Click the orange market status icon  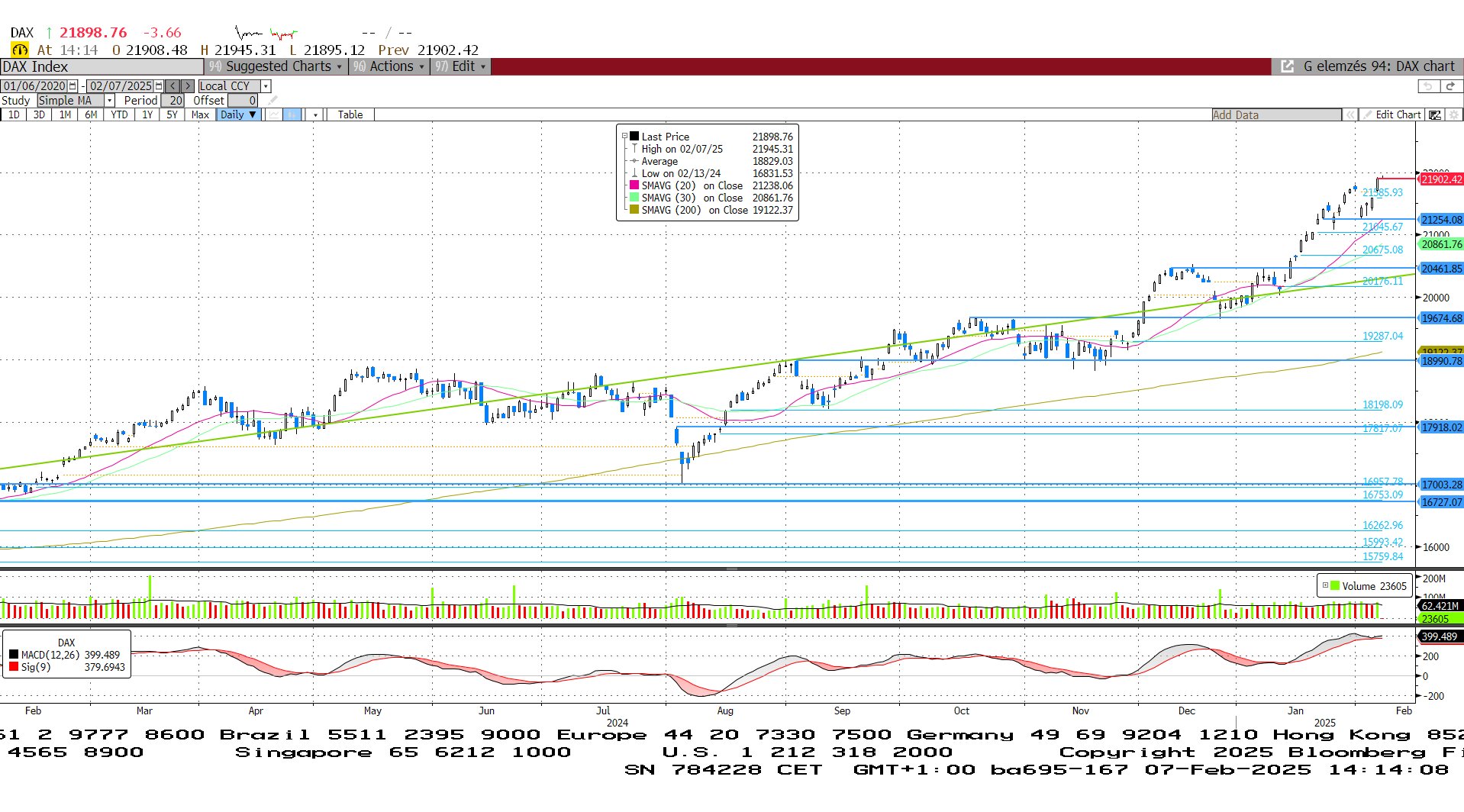point(19,50)
